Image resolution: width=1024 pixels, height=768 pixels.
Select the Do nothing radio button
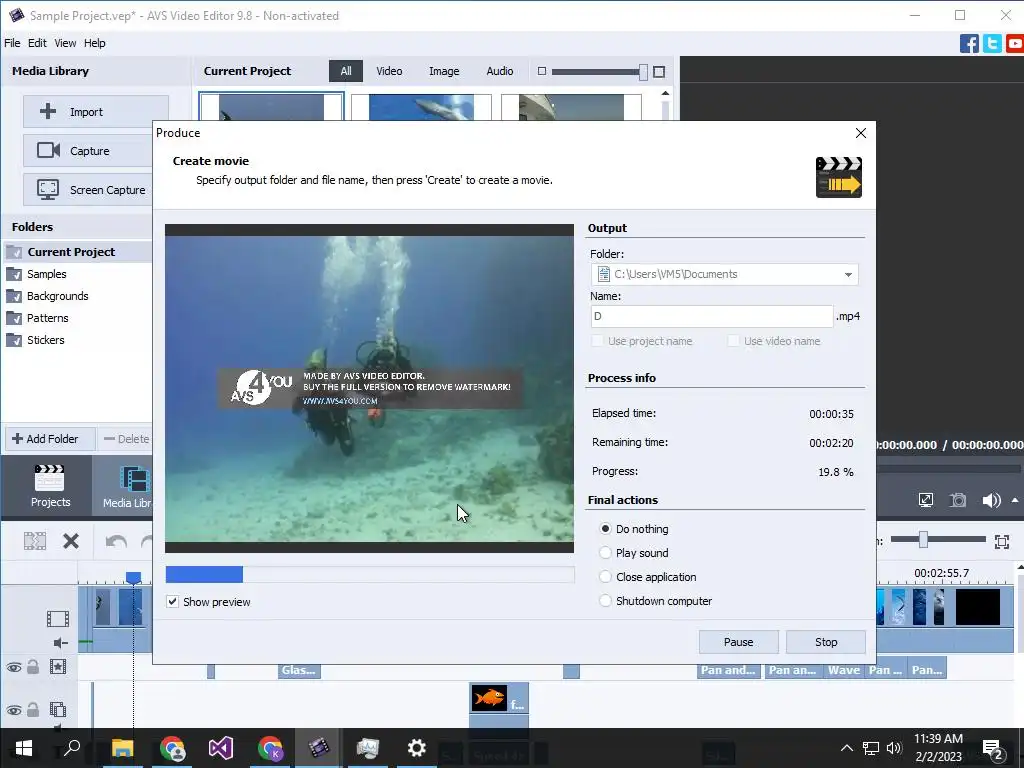605,528
